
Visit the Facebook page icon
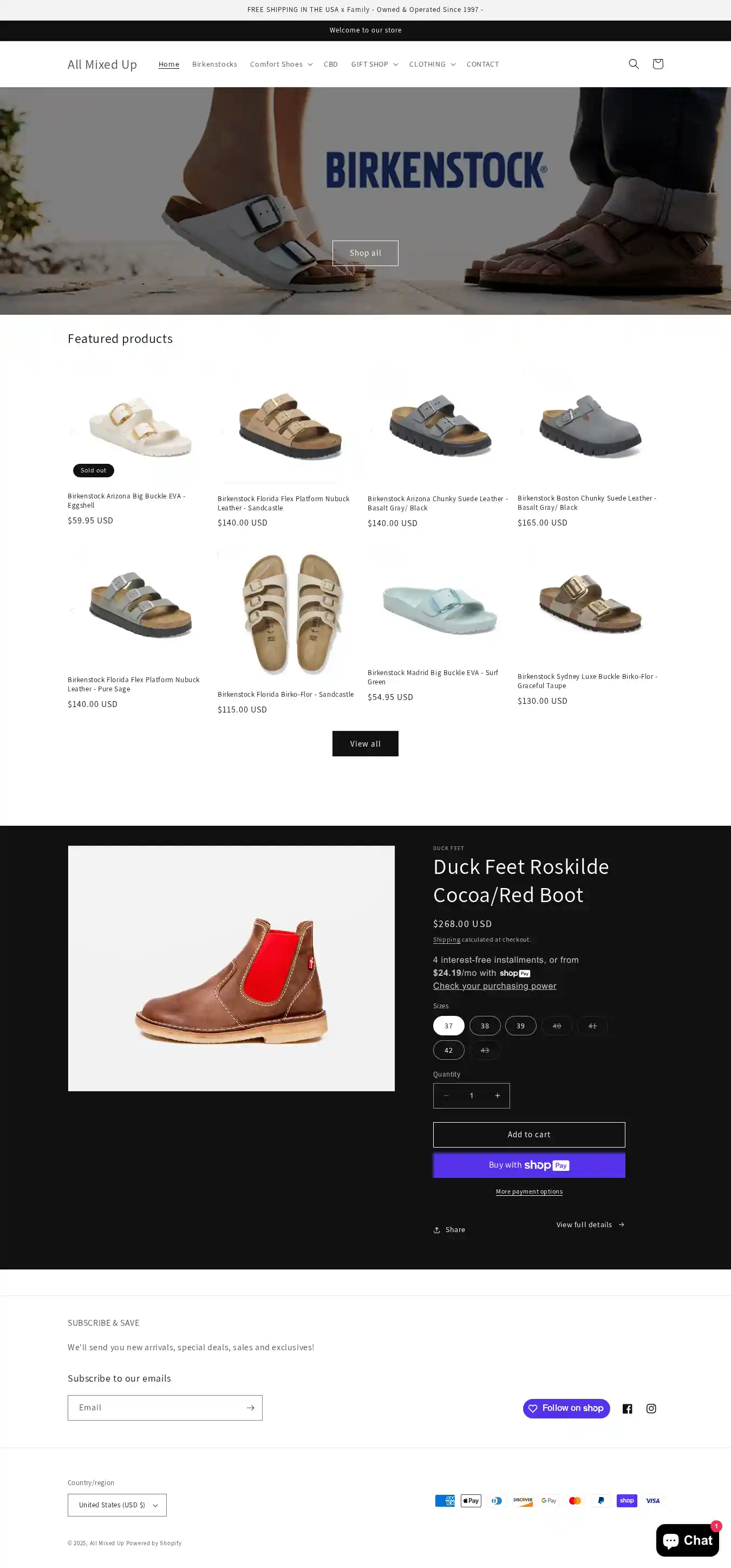click(627, 1409)
